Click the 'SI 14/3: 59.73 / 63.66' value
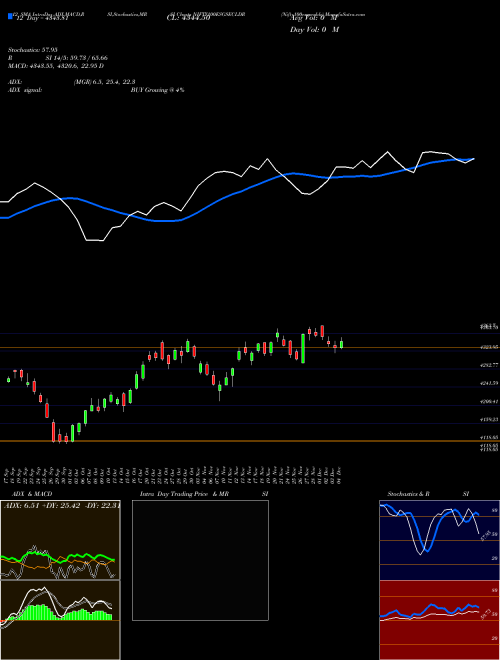The image size is (500, 660). [x=77, y=58]
